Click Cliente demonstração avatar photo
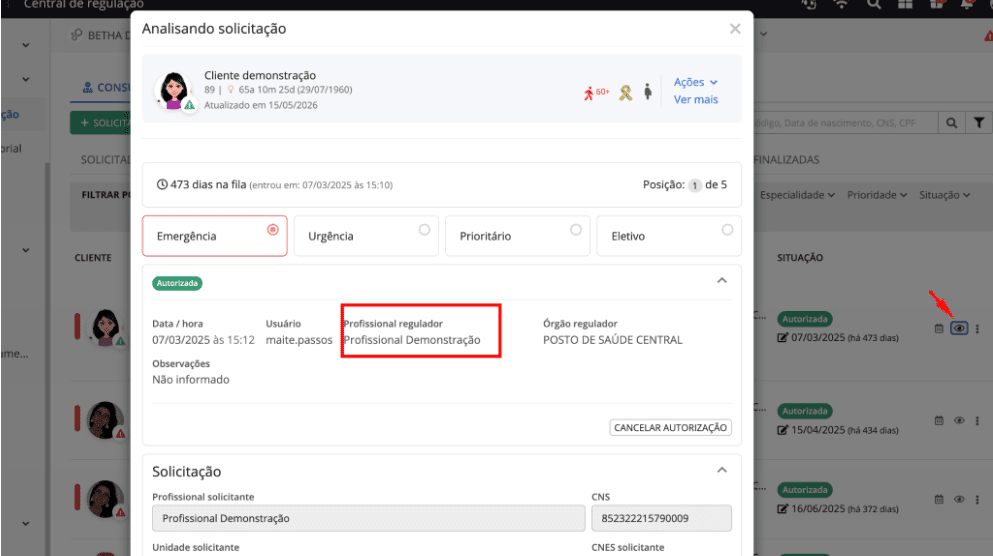 [x=174, y=90]
